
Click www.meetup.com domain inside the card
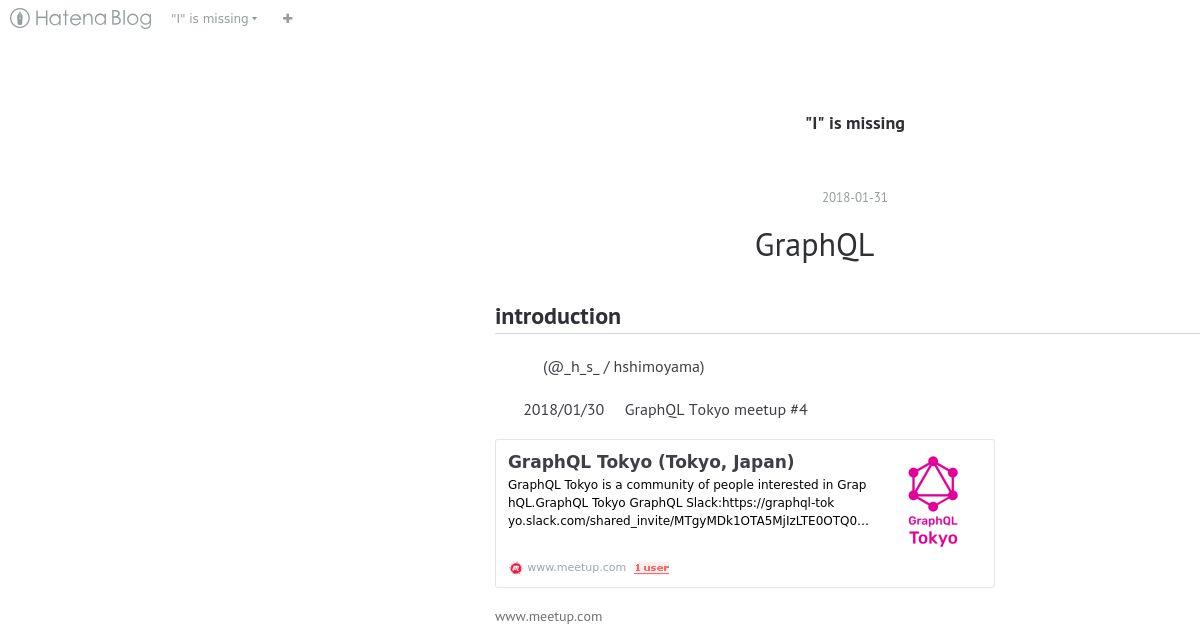pyautogui.click(x=576, y=567)
